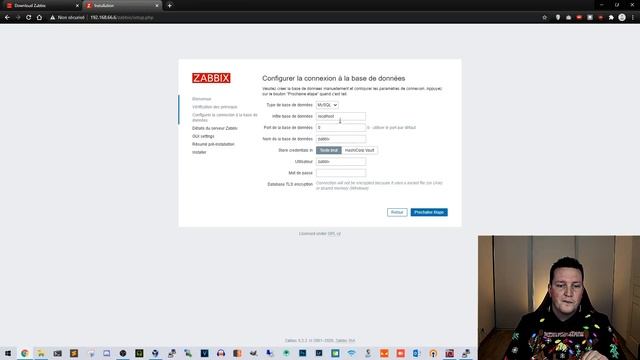Click the presenter webcam overlay
Screen dimensions: 640x360
559,298
